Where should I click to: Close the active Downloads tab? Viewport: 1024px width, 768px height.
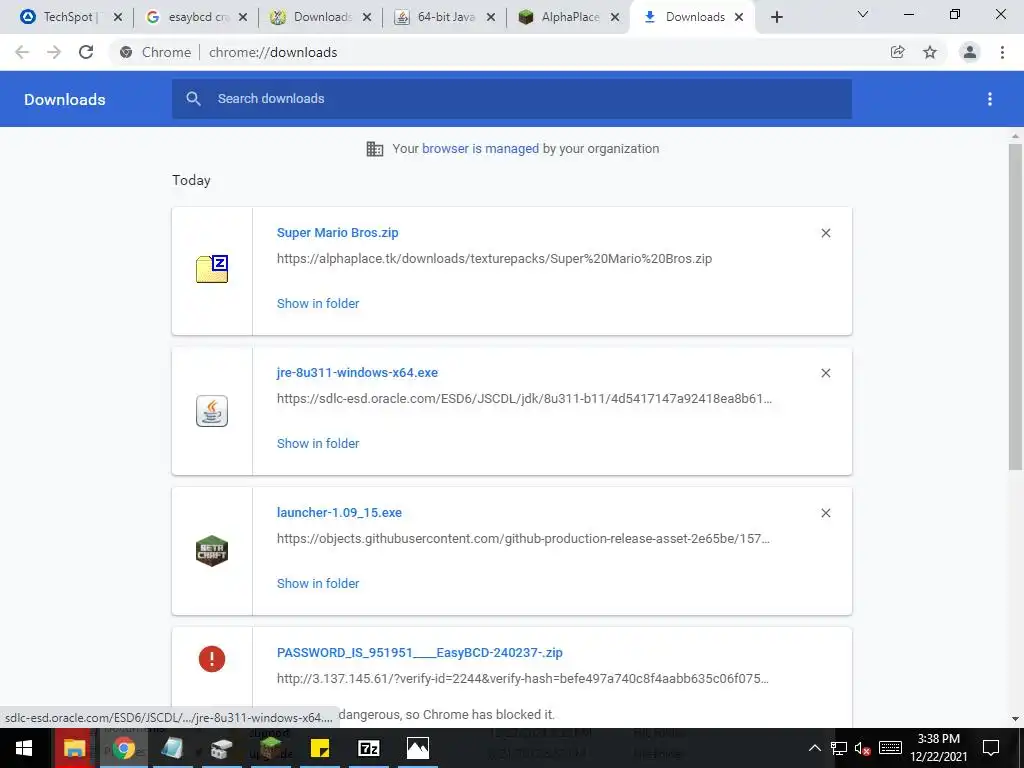point(739,17)
